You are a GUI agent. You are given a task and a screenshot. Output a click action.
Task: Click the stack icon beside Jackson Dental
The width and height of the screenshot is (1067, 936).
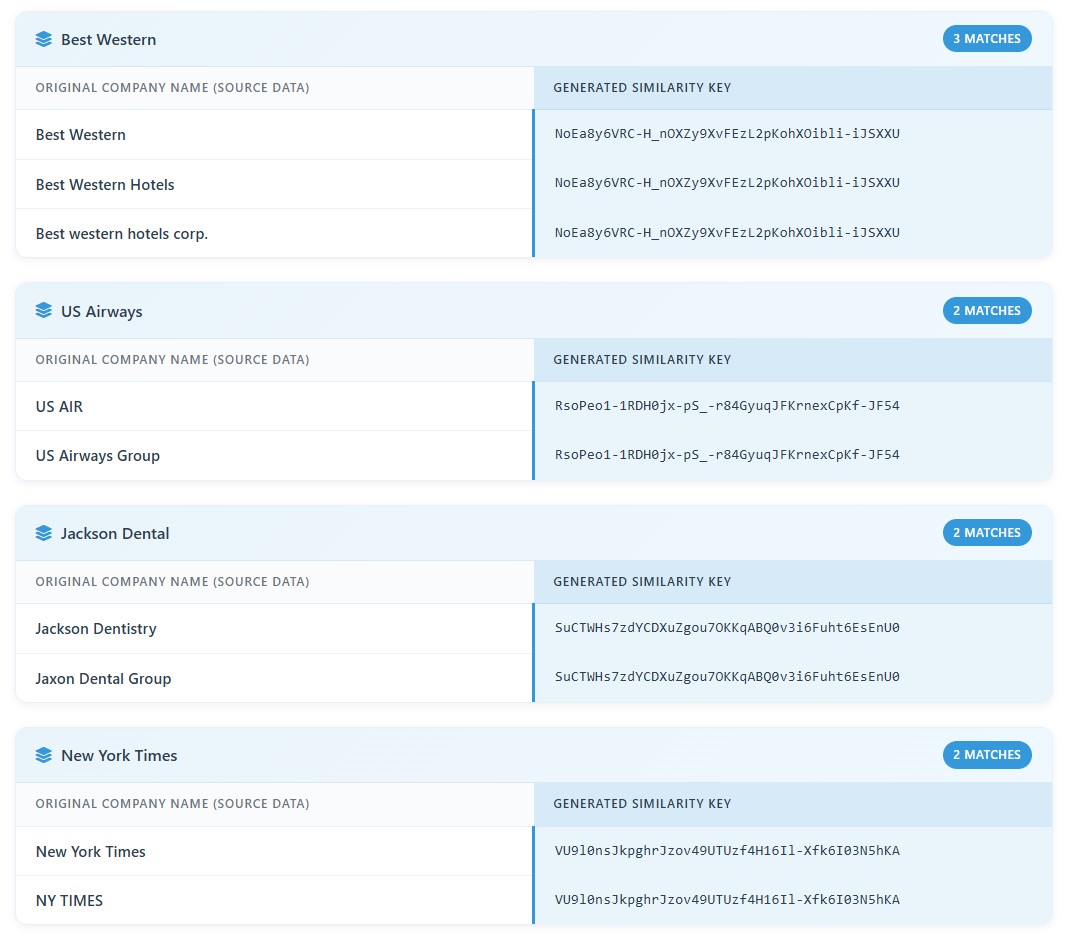44,533
